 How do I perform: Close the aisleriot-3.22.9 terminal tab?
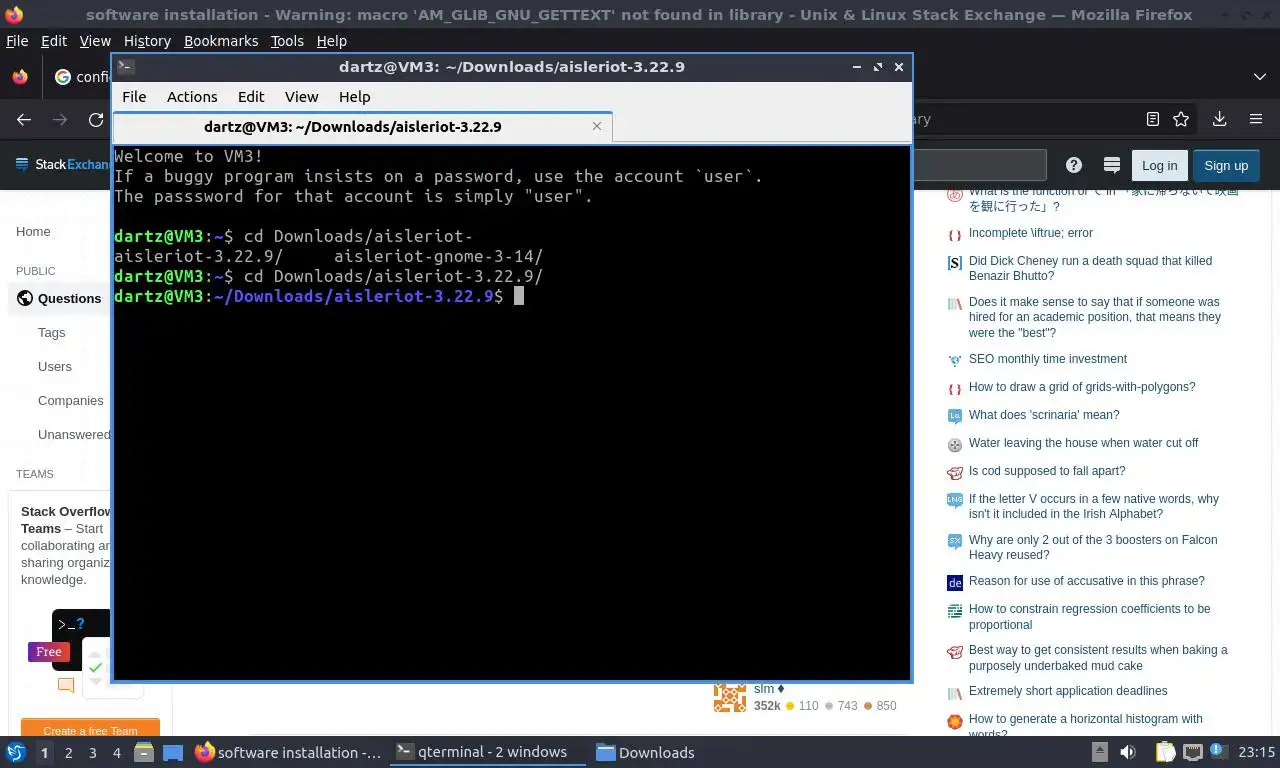tap(597, 126)
